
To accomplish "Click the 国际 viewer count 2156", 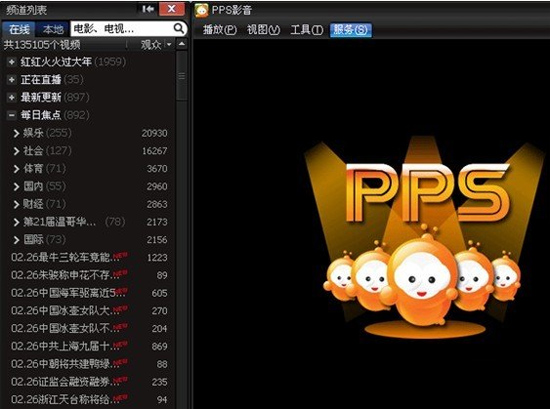I will [x=157, y=240].
